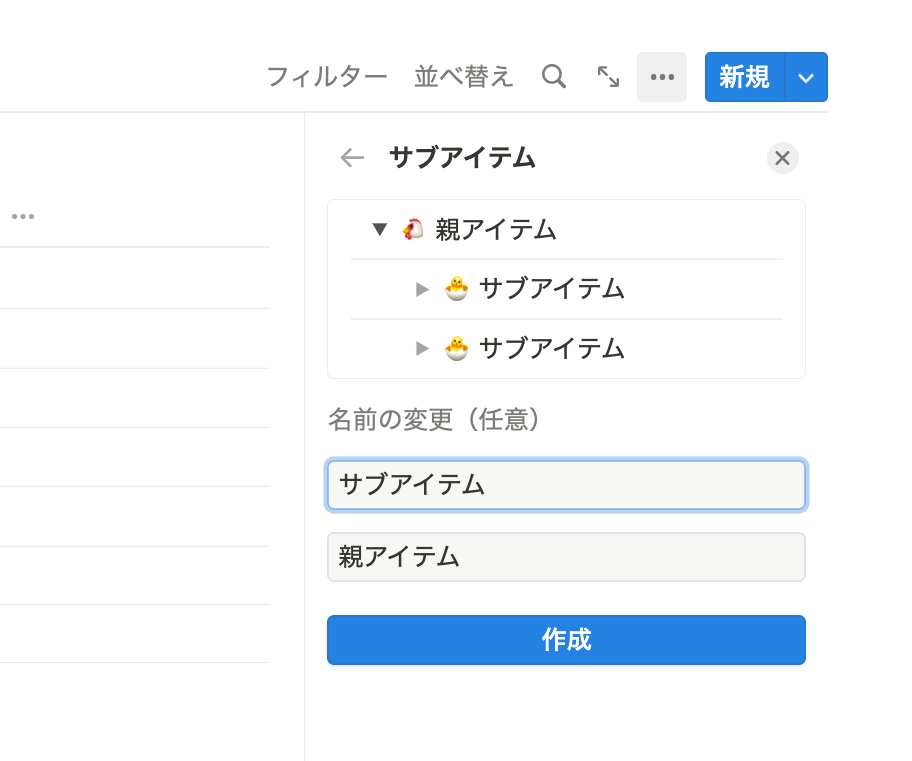Viewport: 912px width, 761px height.
Task: Select the 親アイテム preview row text
Action: (x=496, y=229)
